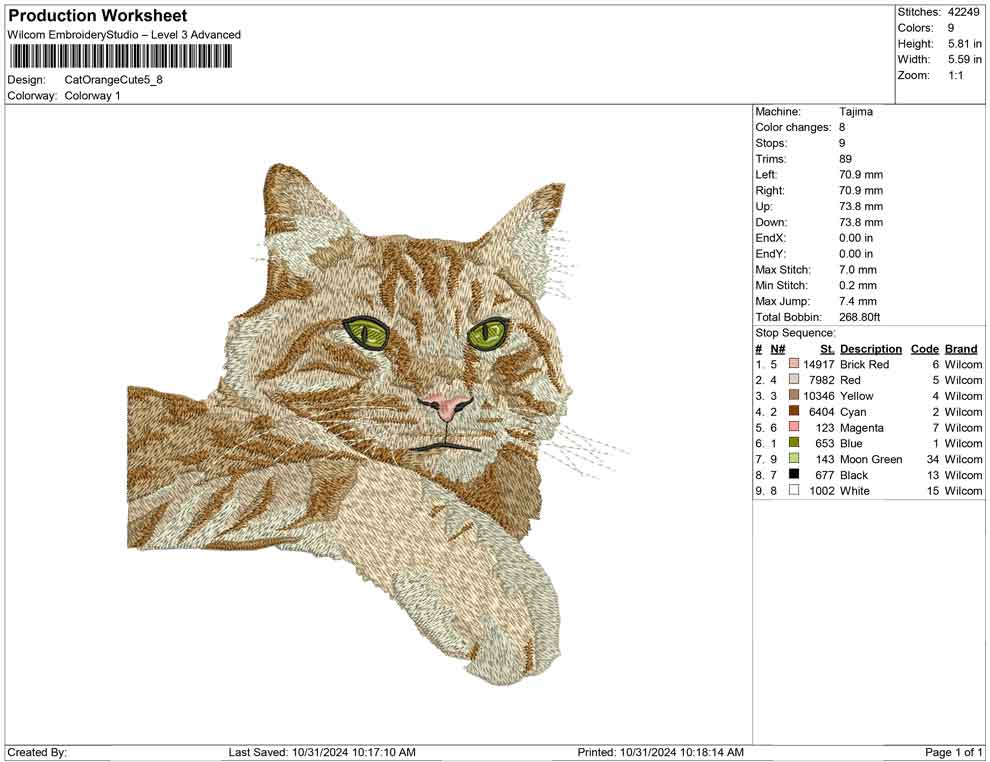Click the Brand column header
This screenshot has width=990, height=762.
(x=960, y=348)
